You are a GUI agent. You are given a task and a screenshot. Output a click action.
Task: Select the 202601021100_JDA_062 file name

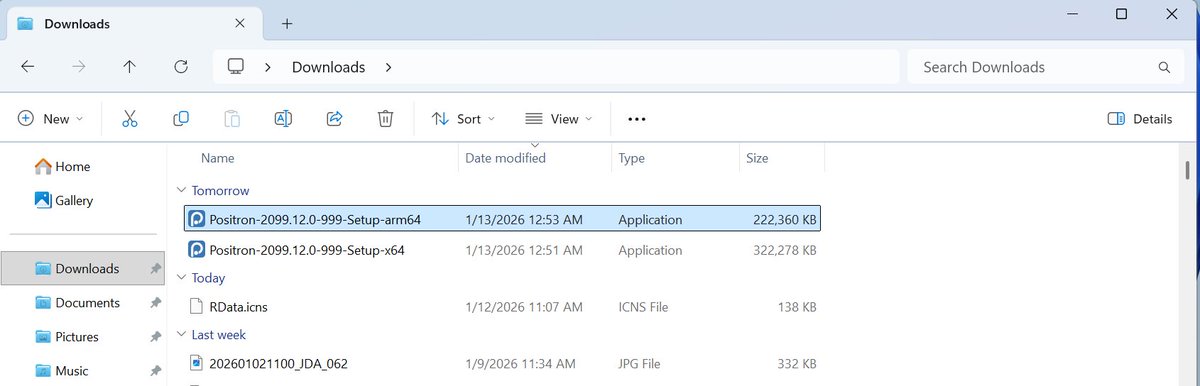[278, 363]
